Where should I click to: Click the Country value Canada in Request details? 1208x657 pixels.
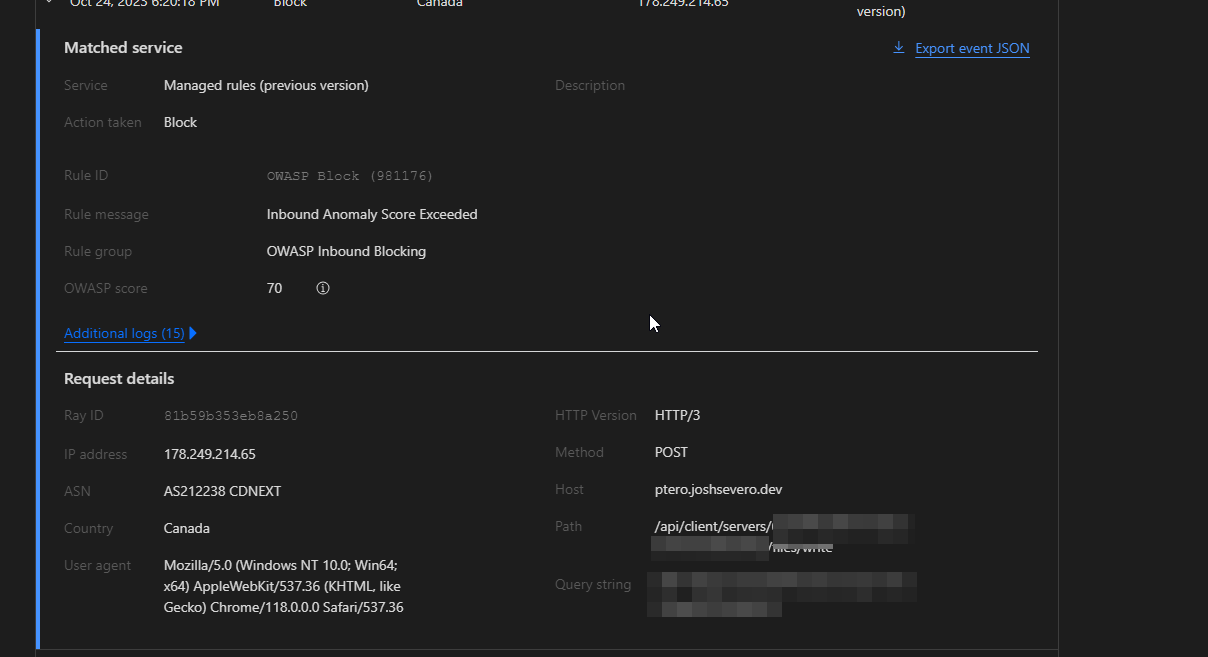pos(186,528)
